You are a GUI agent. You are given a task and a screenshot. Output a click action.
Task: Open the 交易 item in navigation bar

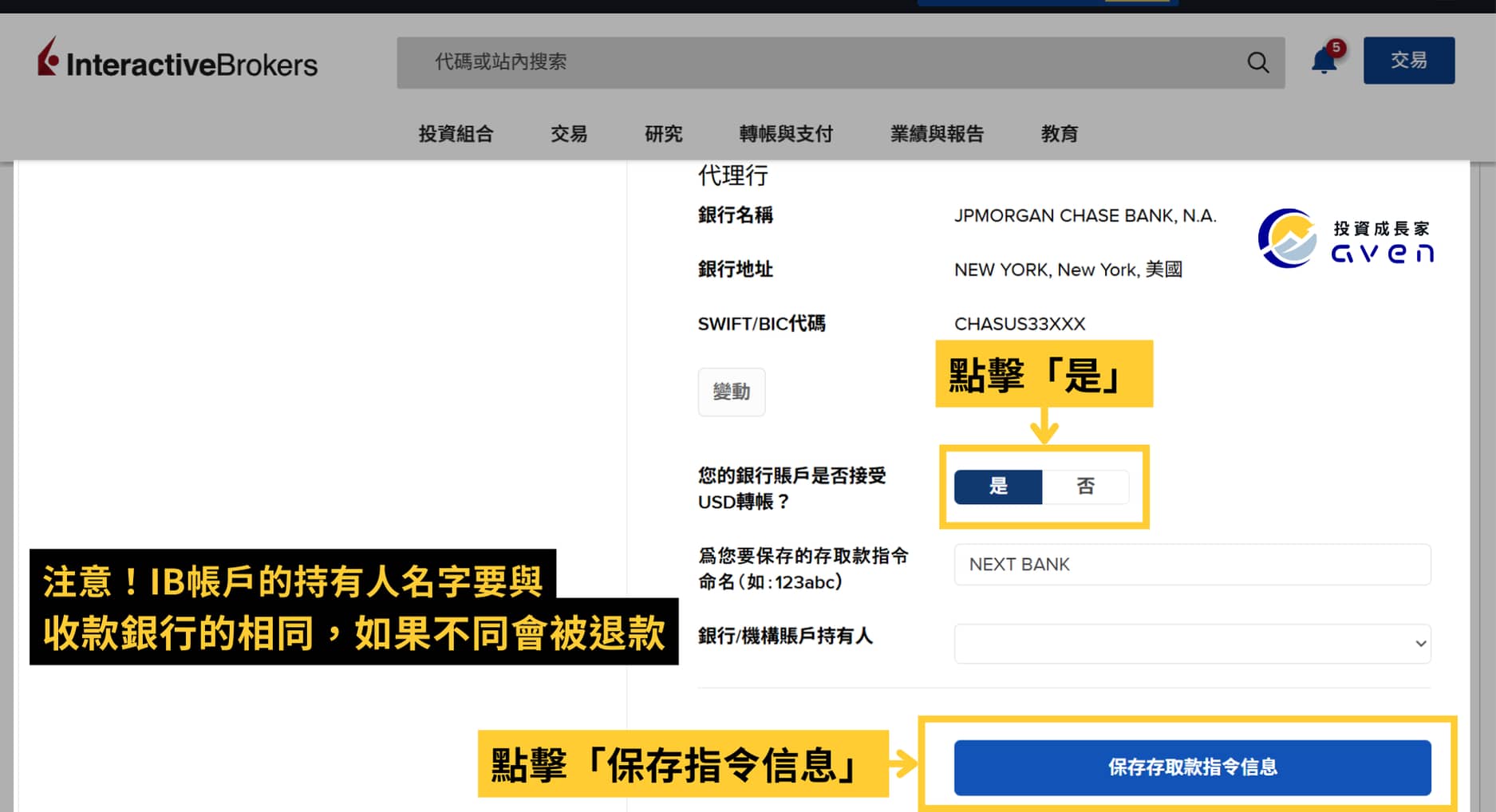(569, 134)
